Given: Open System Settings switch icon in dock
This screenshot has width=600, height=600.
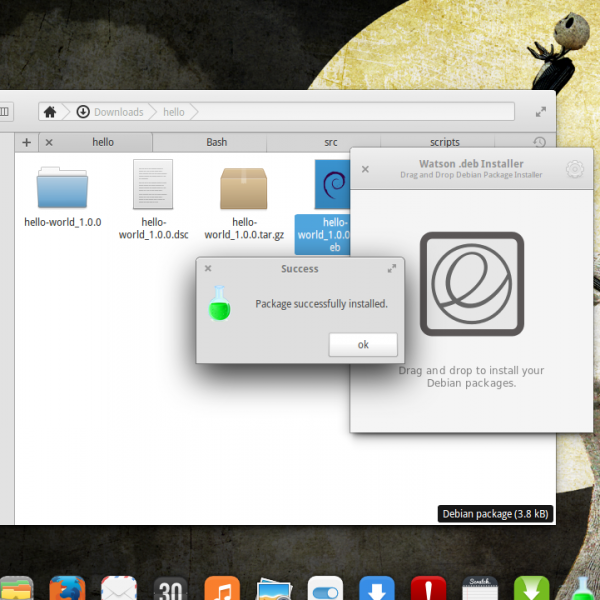Looking at the screenshot, I should [x=325, y=588].
